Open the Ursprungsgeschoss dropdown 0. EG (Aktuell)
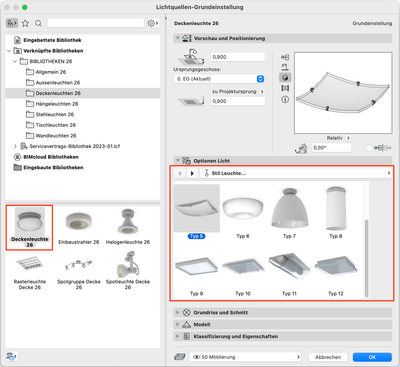 (x=219, y=79)
